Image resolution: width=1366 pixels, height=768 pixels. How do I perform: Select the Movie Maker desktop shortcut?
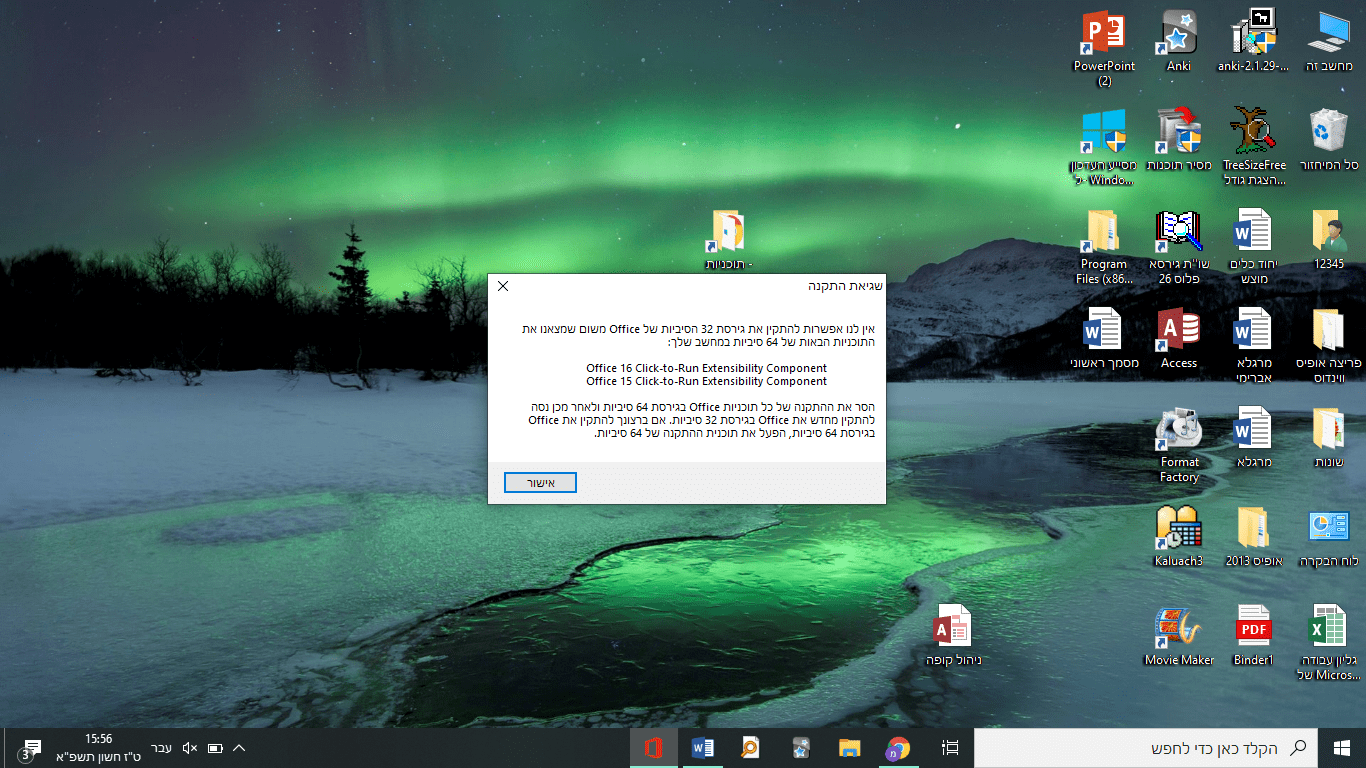tap(1179, 636)
